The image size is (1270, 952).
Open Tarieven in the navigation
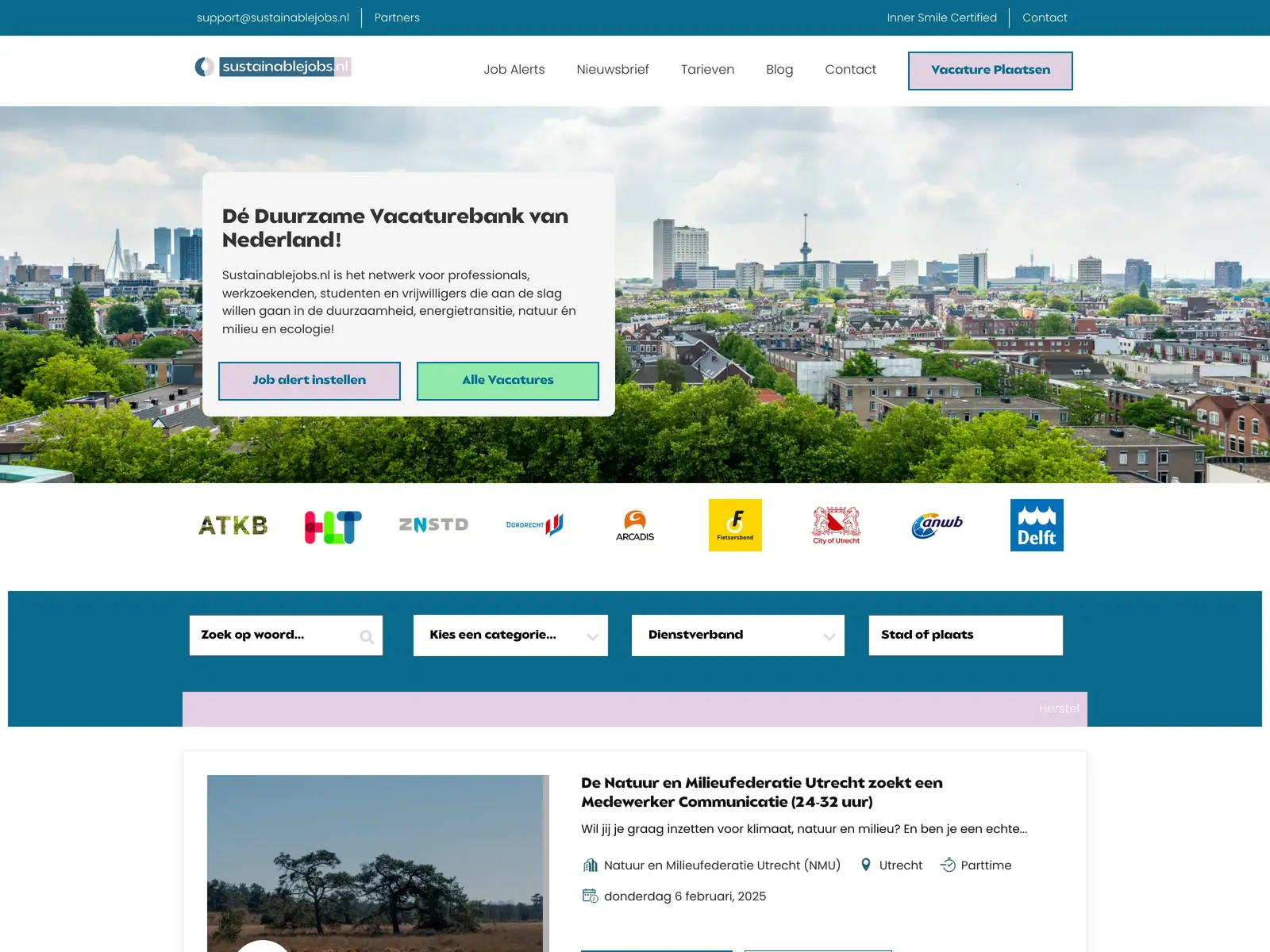pos(707,70)
